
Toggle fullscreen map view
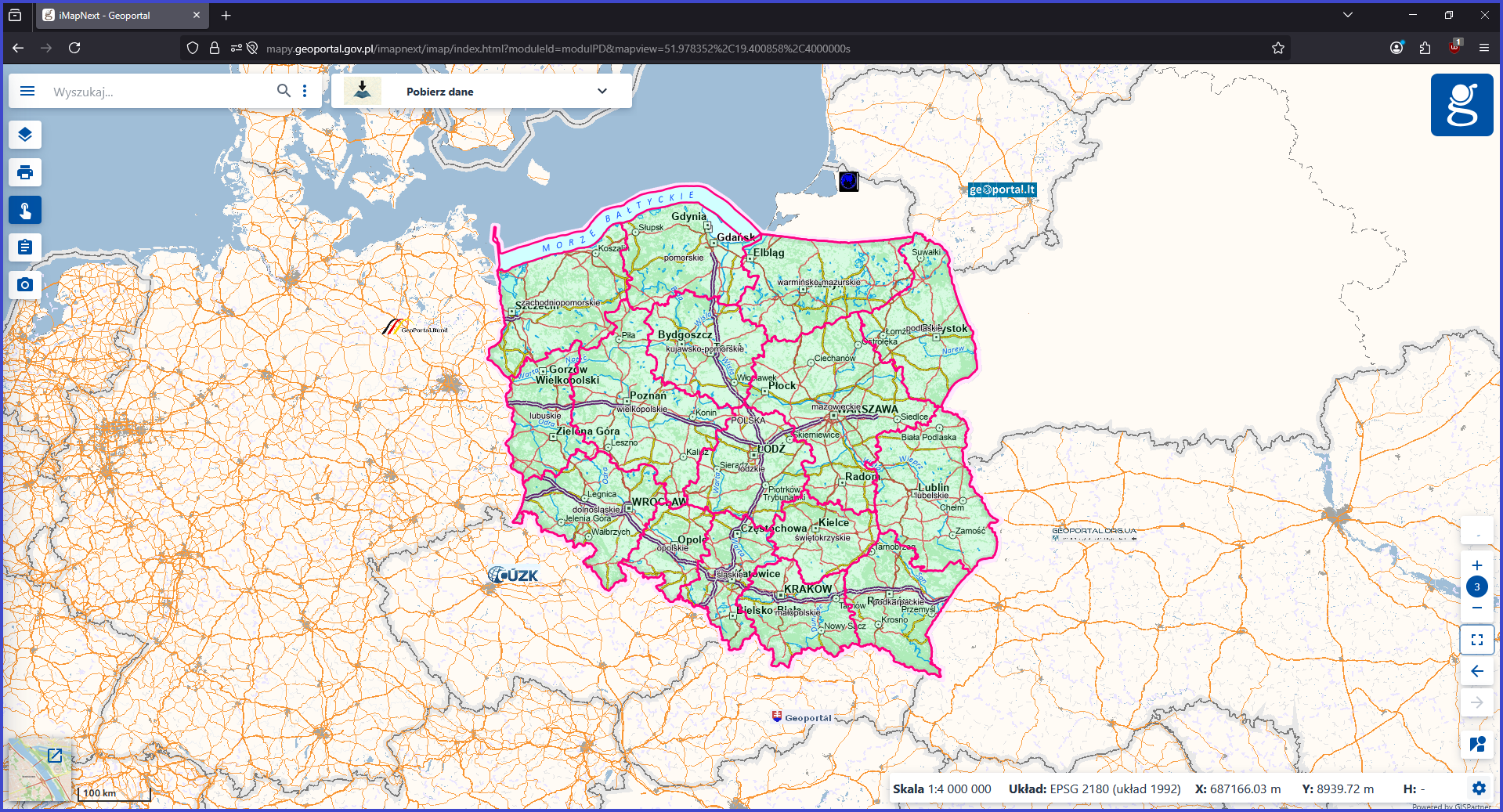pyautogui.click(x=1477, y=639)
